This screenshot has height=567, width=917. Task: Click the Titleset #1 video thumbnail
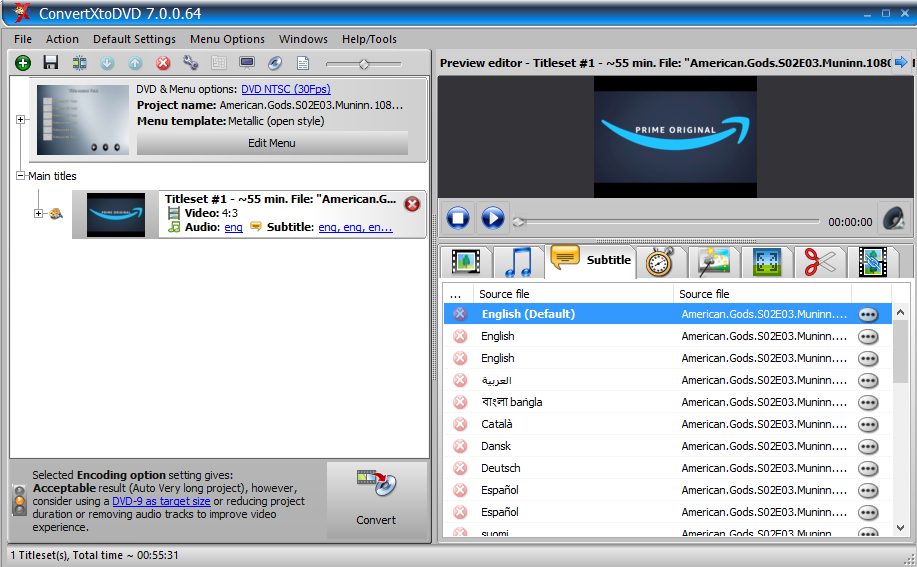coord(116,215)
